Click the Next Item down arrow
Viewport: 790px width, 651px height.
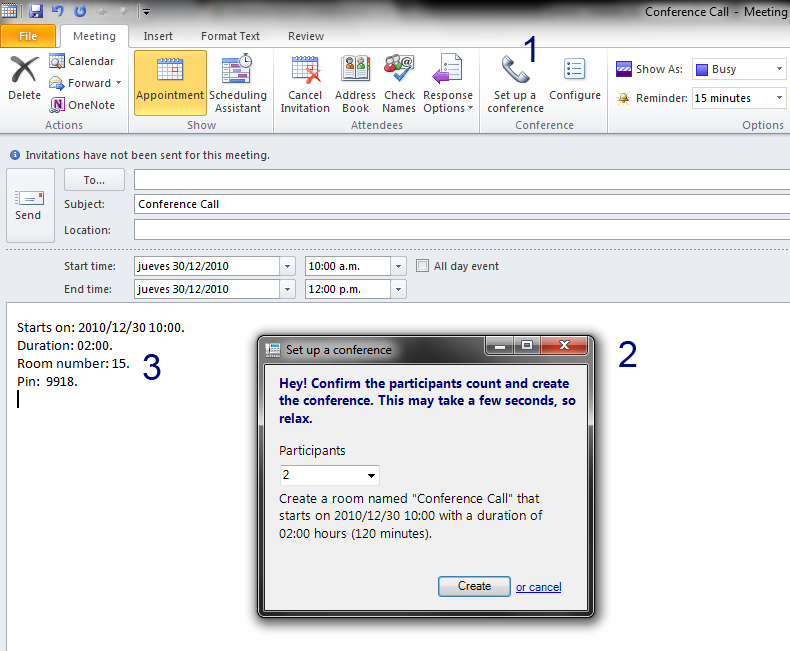123,11
